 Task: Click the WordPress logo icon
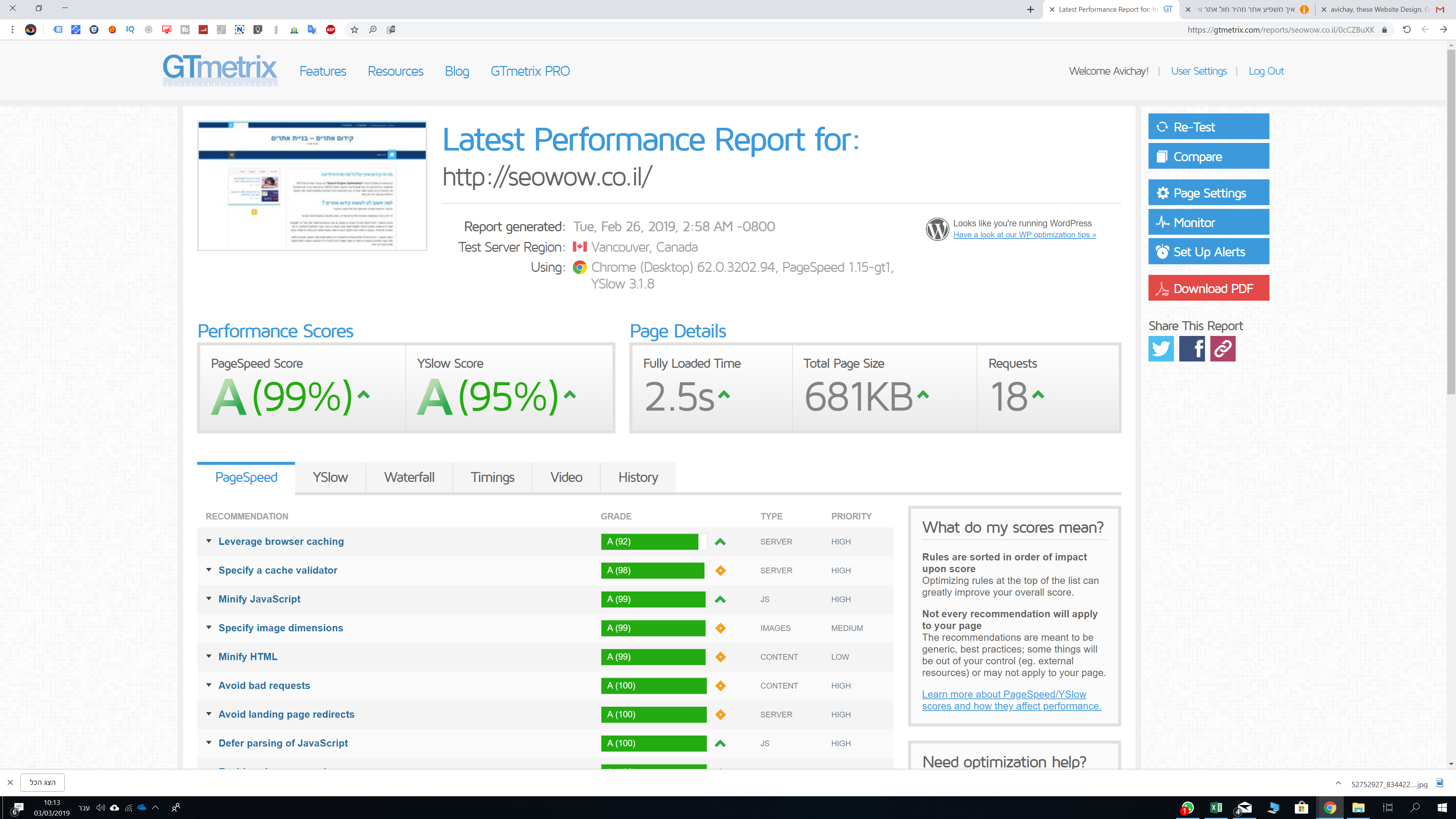[x=937, y=229]
